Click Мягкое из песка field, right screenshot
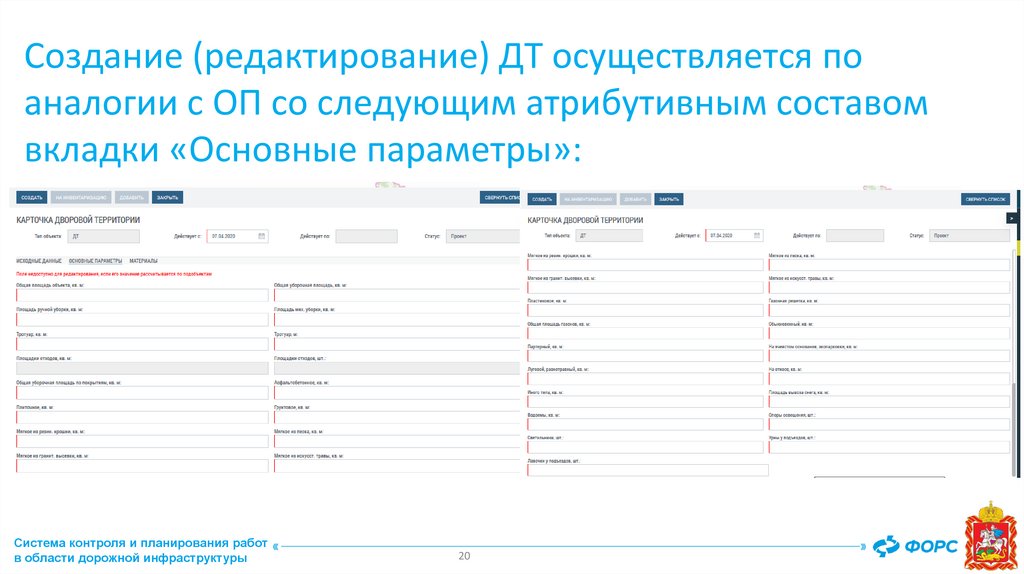This screenshot has width=1024, height=574. coord(889,264)
